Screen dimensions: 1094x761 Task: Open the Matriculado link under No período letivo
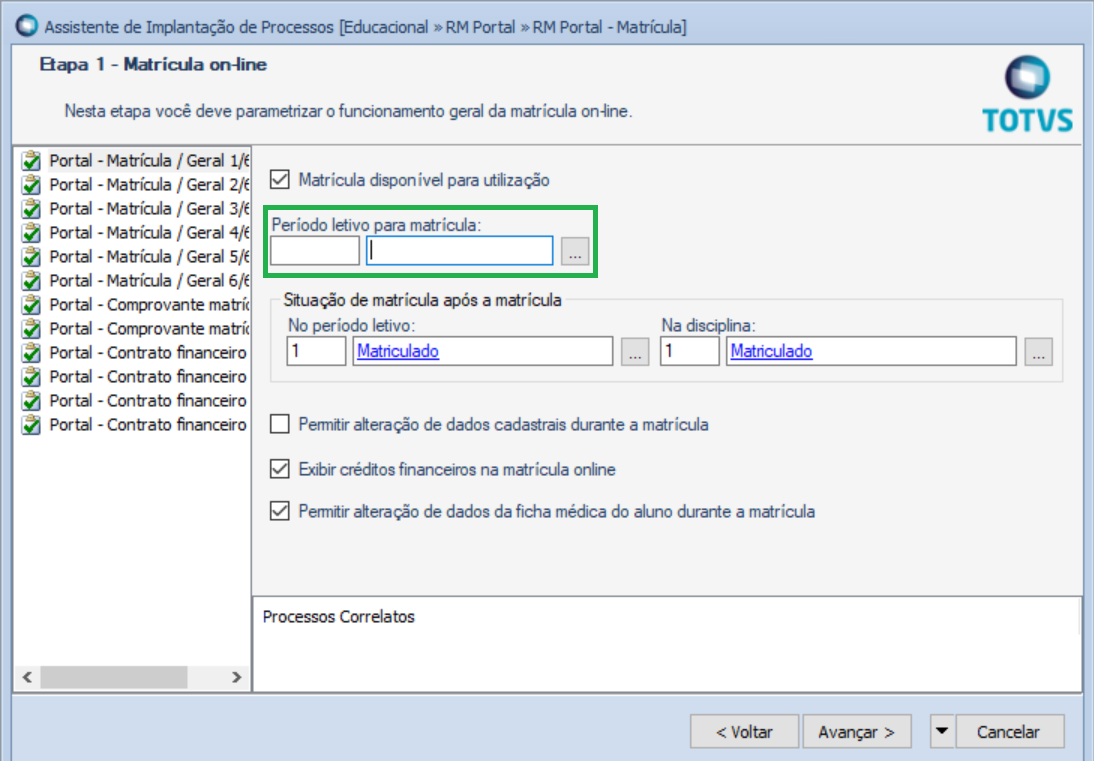(x=398, y=351)
